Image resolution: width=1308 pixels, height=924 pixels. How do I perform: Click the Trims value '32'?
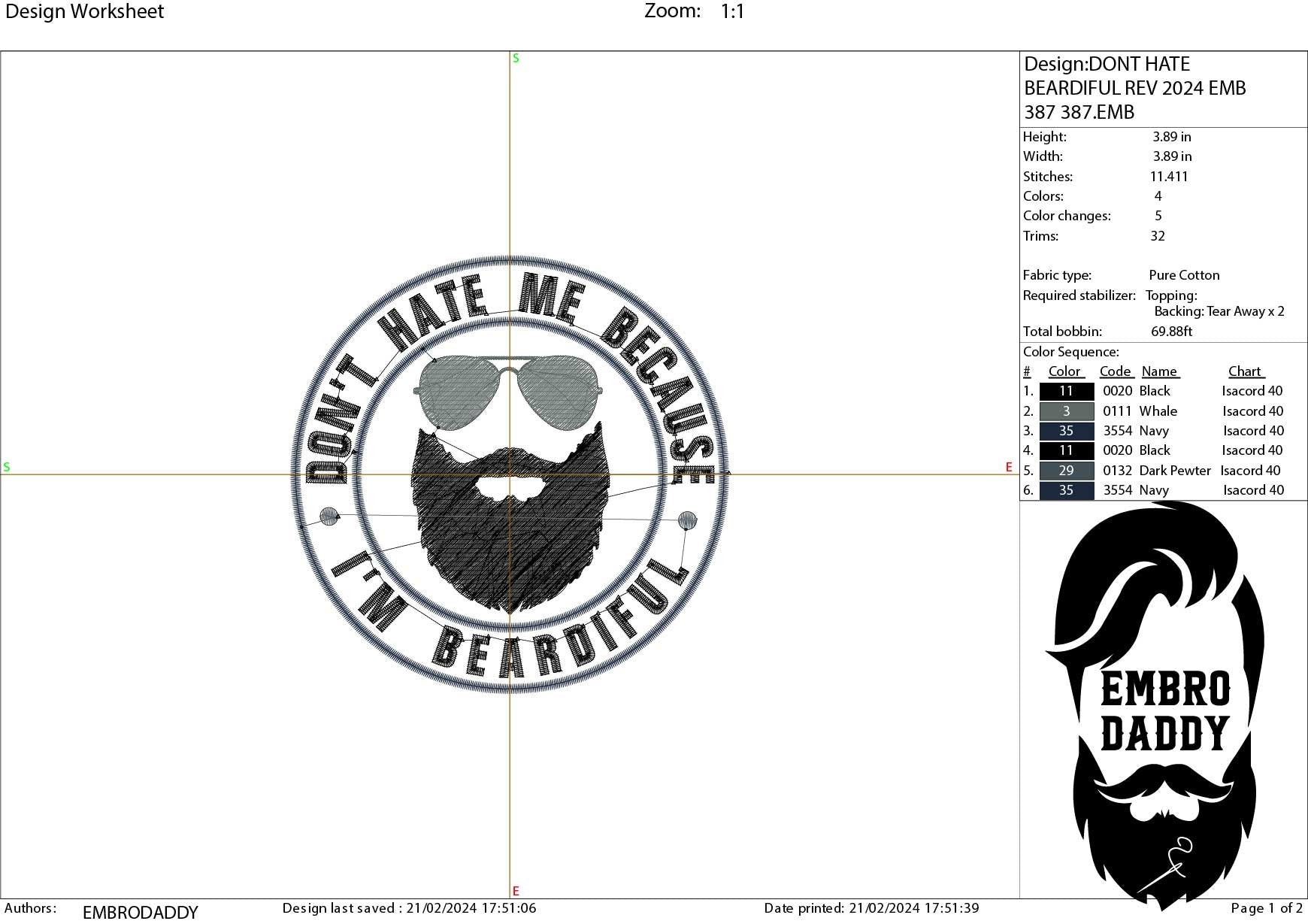point(1158,236)
